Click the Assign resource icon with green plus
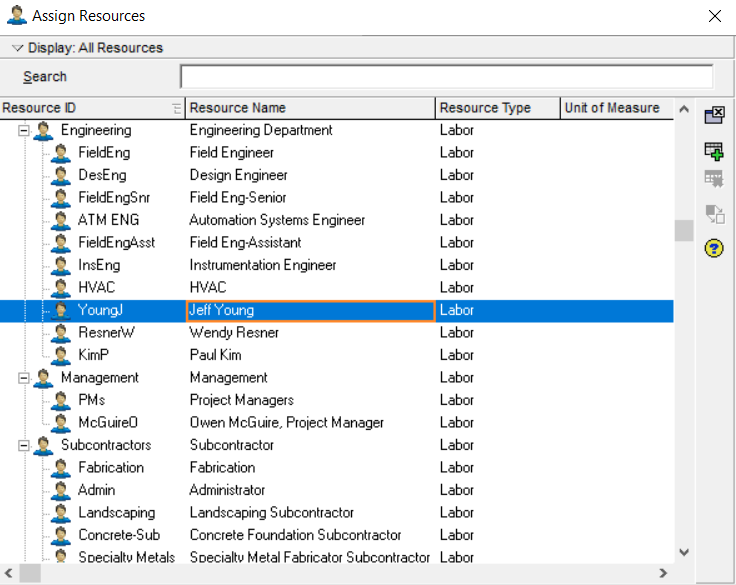 click(714, 151)
